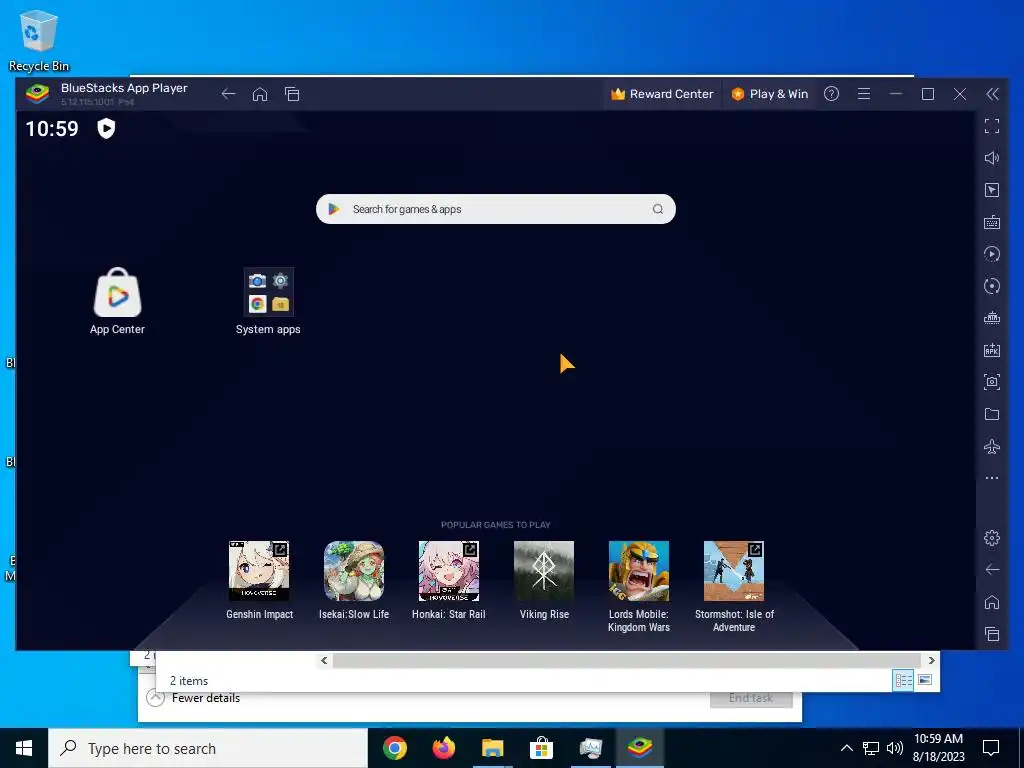
Task: Open the Isekai:Slow Life game tile
Action: (x=354, y=580)
